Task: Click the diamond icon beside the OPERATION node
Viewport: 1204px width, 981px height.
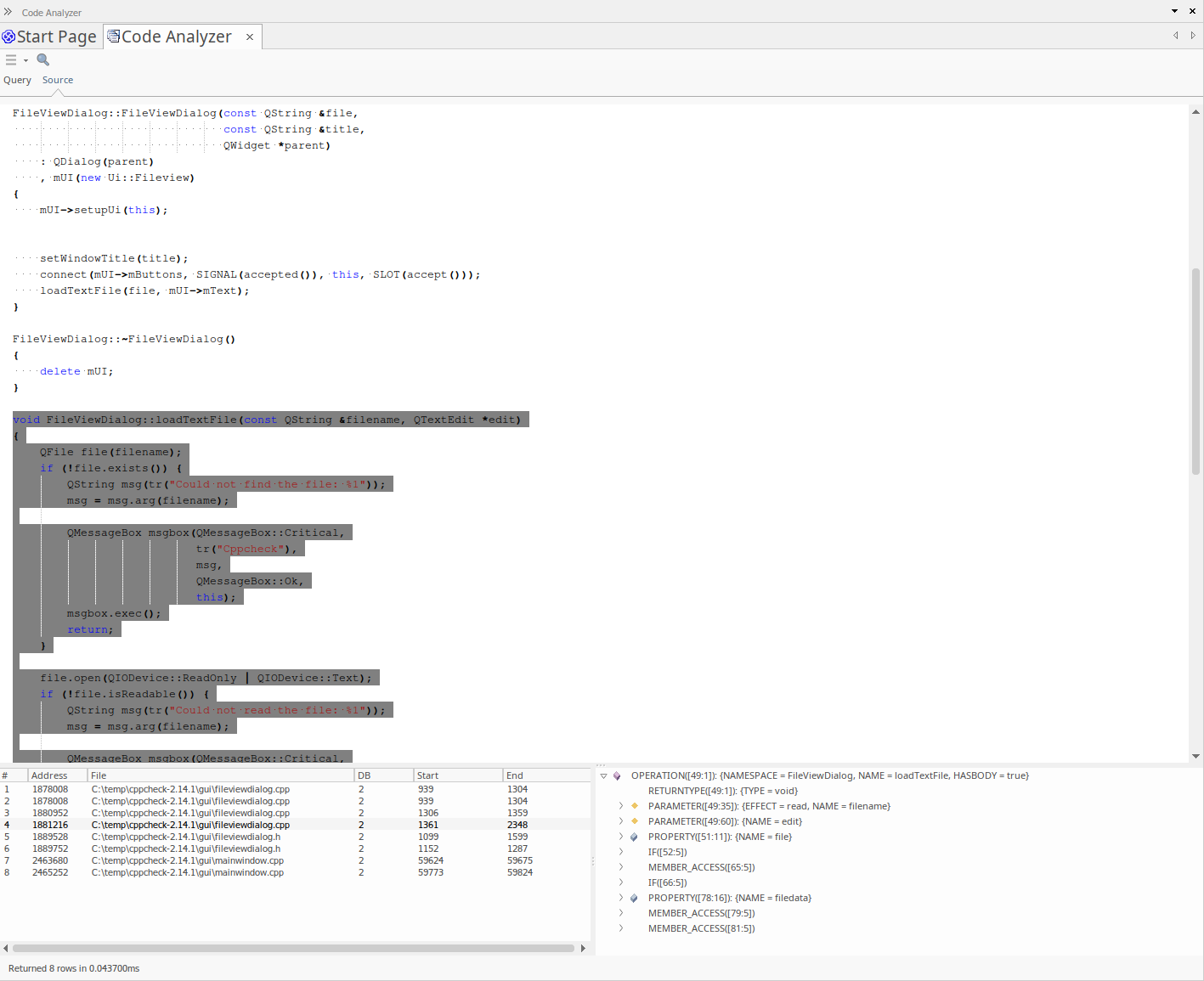Action: 617,775
